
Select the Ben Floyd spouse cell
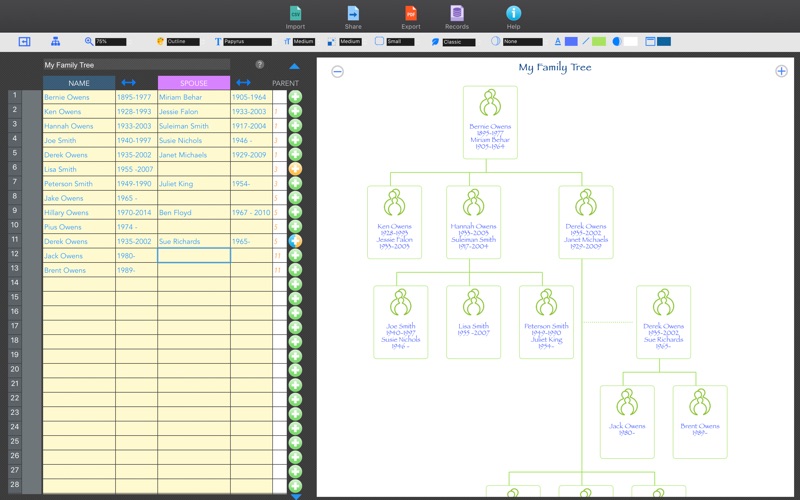pyautogui.click(x=194, y=212)
